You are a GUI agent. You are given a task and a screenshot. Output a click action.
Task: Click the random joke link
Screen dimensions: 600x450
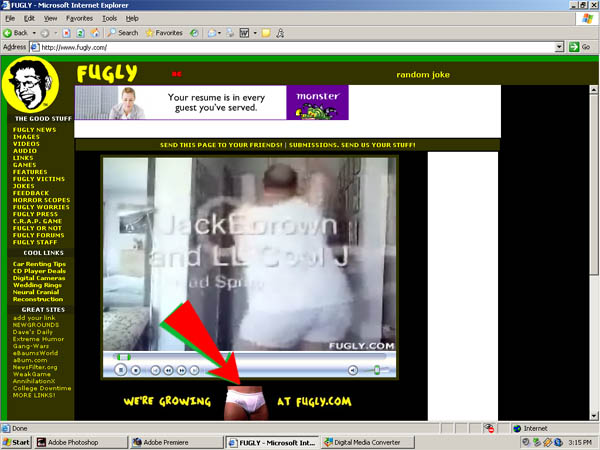(423, 75)
